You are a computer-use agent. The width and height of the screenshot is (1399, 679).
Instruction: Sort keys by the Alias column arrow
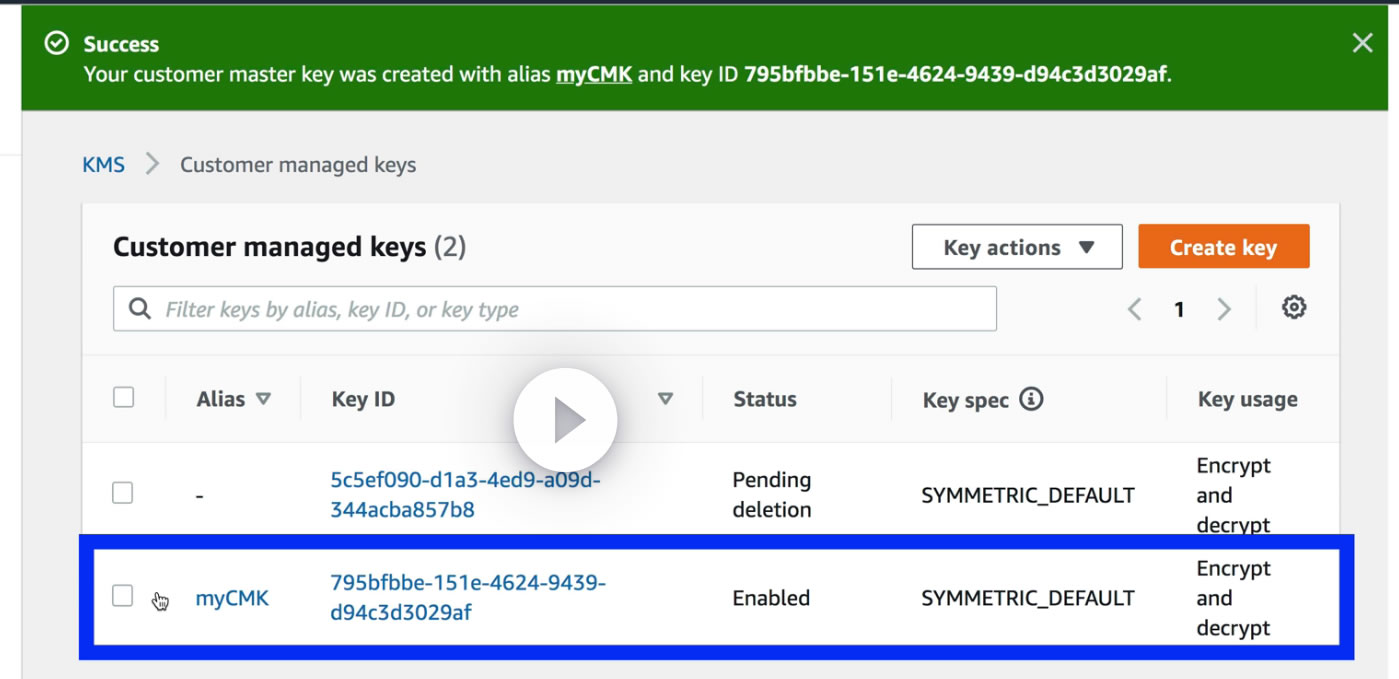[x=263, y=399]
